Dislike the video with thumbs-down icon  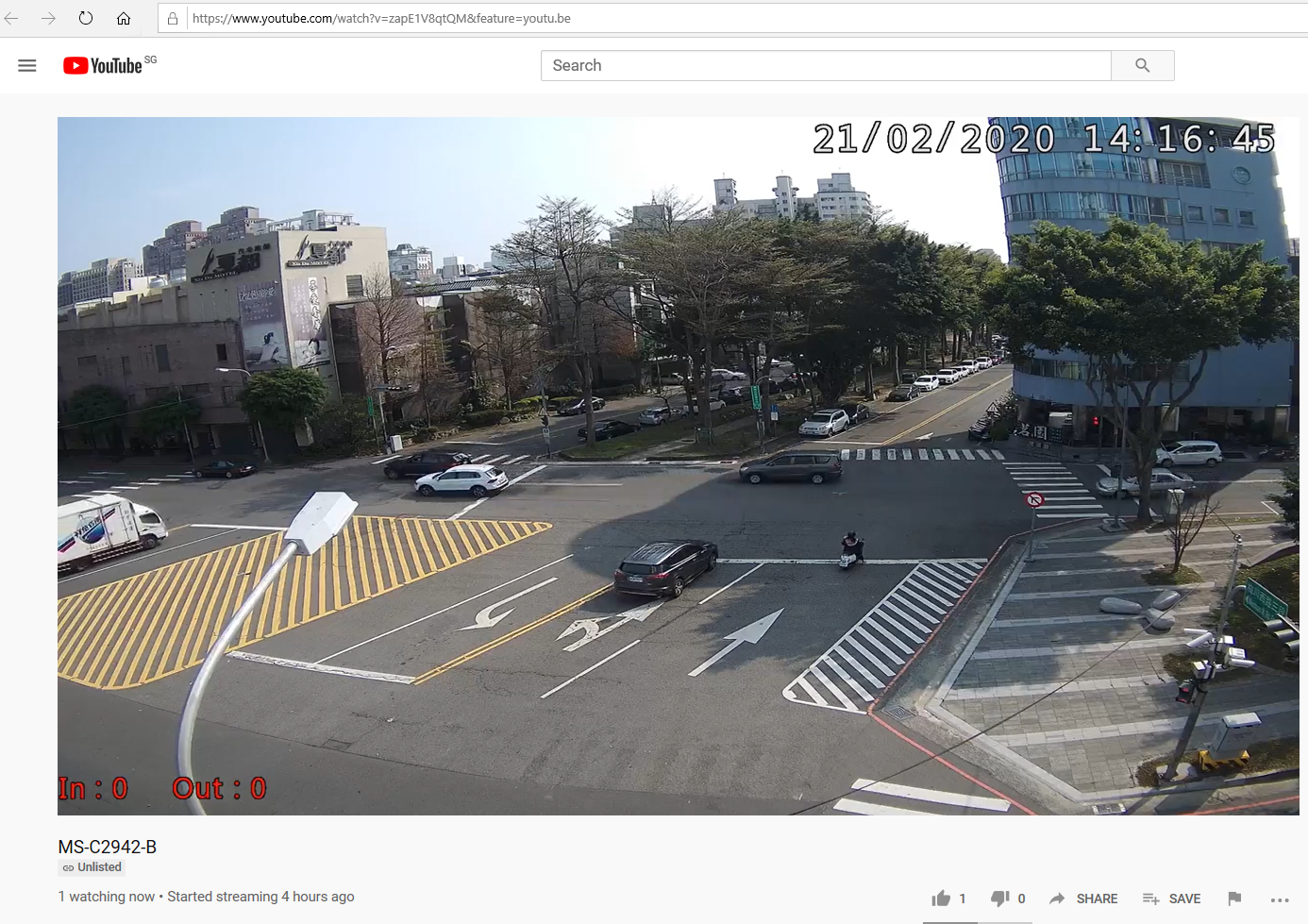[x=999, y=899]
